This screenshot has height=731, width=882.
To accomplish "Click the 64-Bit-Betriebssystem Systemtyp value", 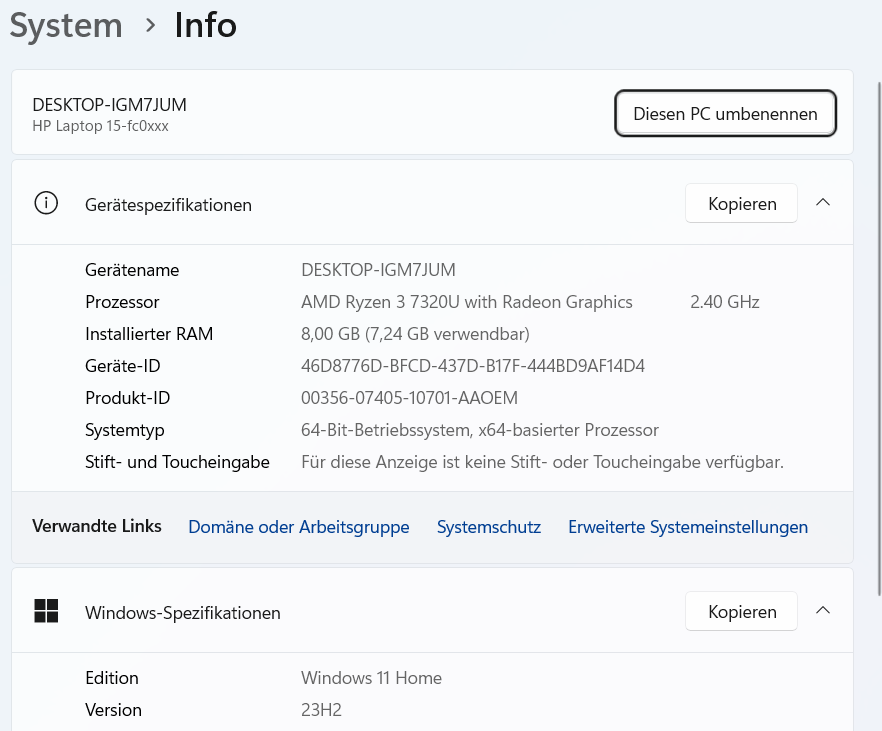I will click(x=480, y=430).
